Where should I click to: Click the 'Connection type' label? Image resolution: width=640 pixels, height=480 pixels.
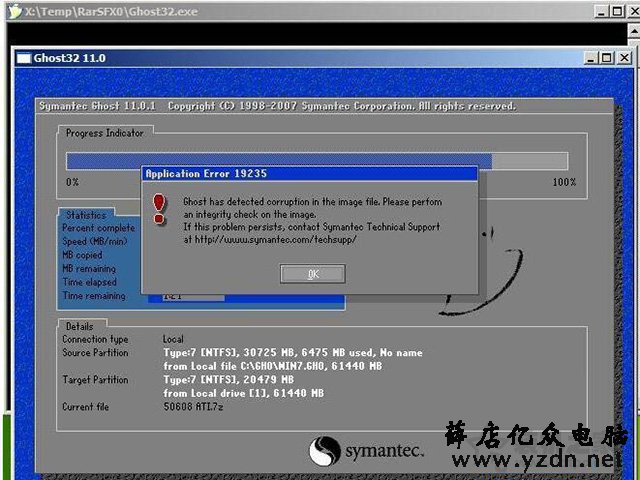(95, 339)
